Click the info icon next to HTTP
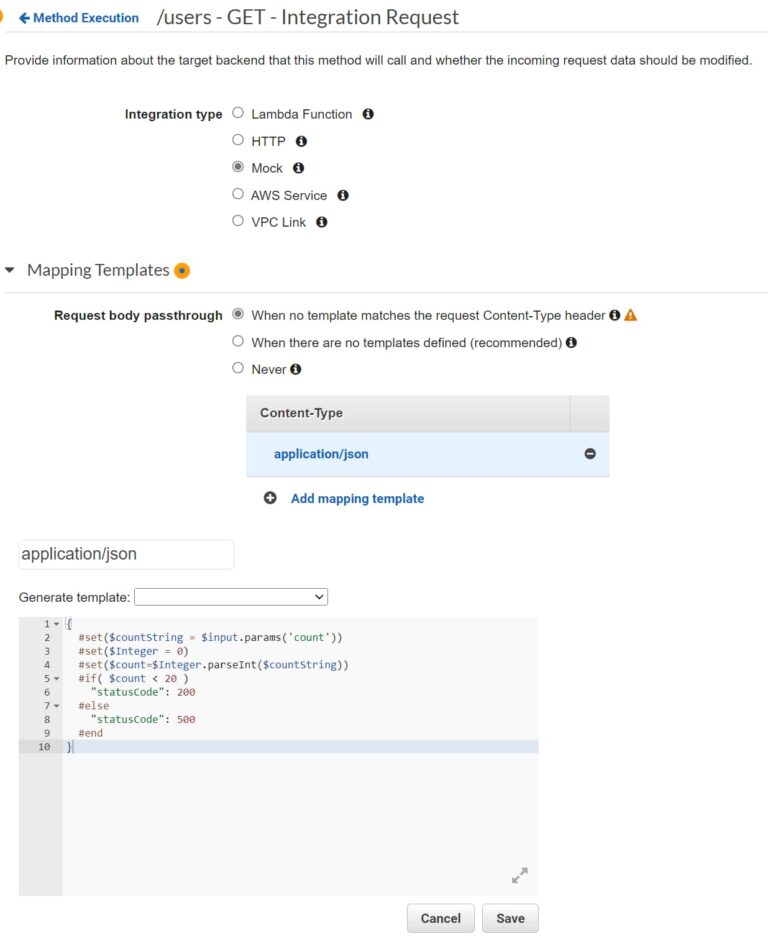Viewport: 768px width, 944px height. tap(301, 141)
